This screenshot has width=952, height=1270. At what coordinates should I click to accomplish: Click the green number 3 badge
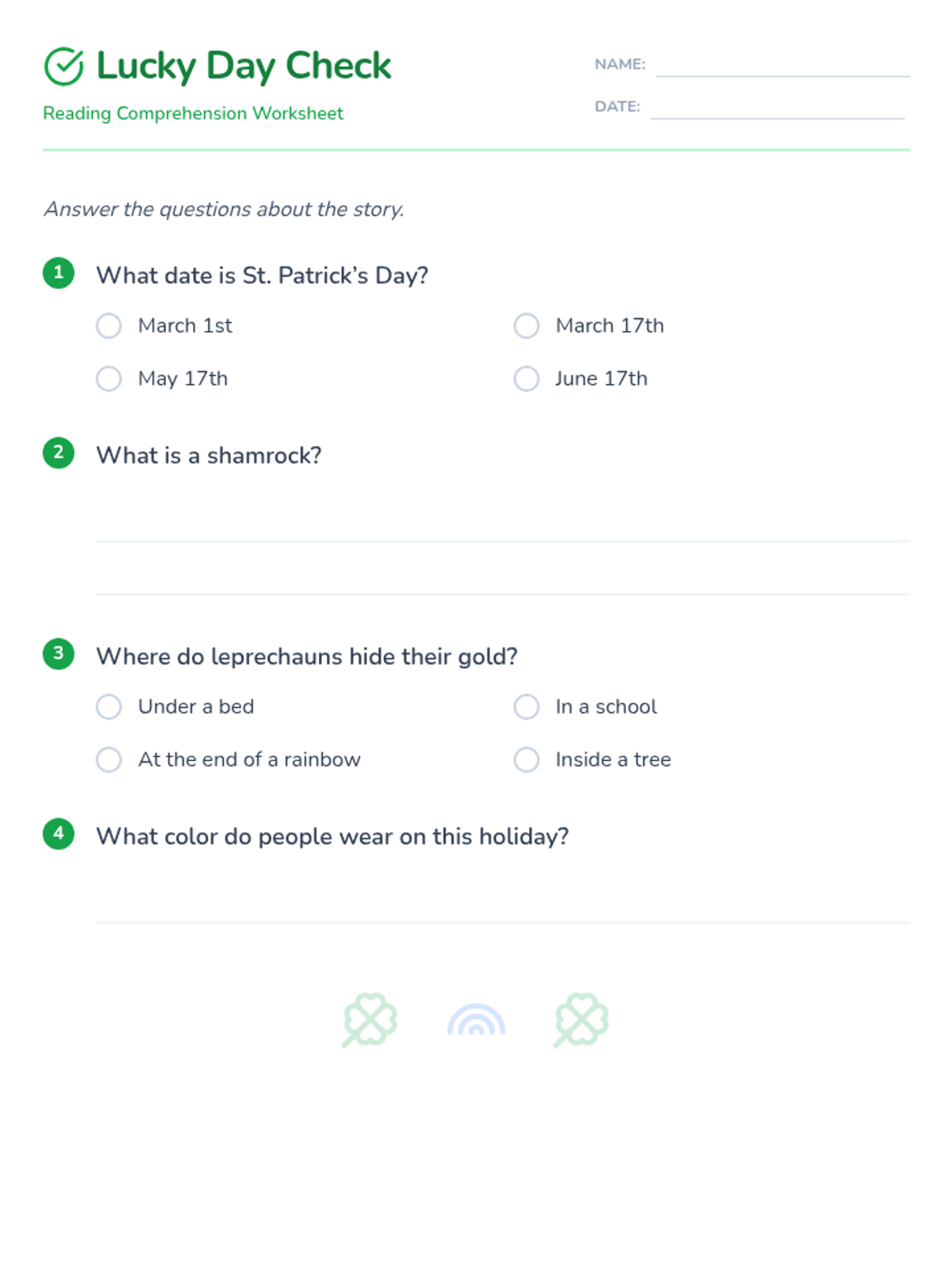59,654
